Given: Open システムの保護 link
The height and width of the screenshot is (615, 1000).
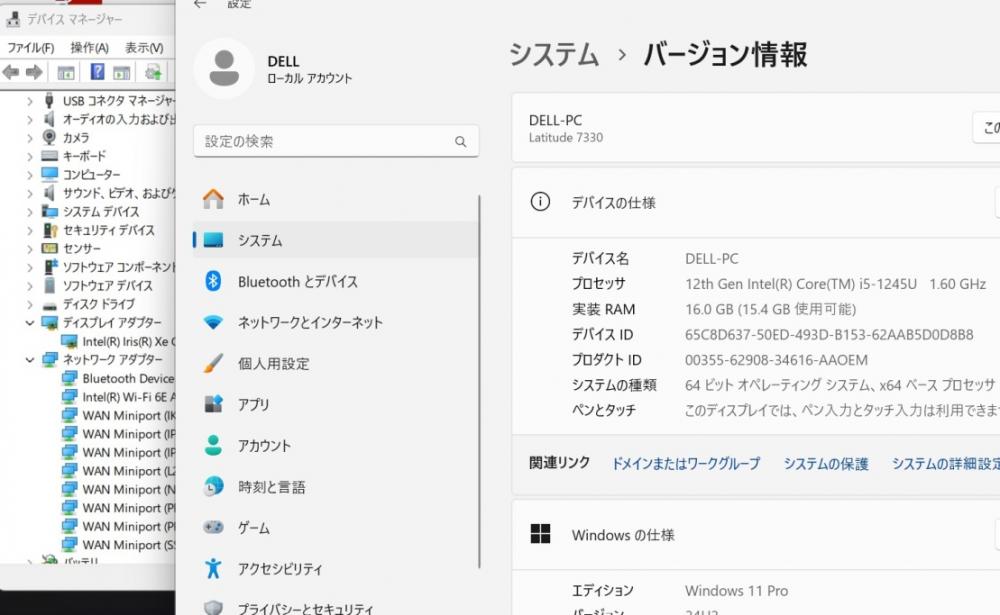Looking at the screenshot, I should pyautogui.click(x=826, y=464).
